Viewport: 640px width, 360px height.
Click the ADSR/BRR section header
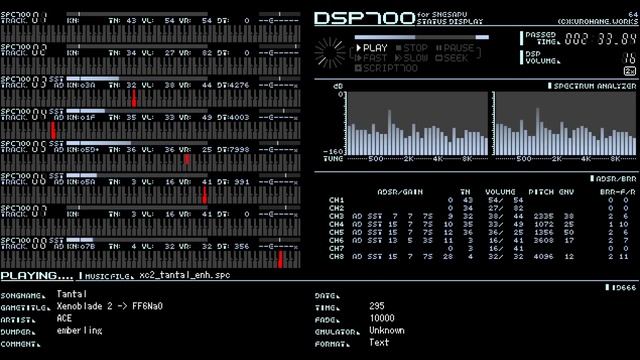(x=613, y=178)
